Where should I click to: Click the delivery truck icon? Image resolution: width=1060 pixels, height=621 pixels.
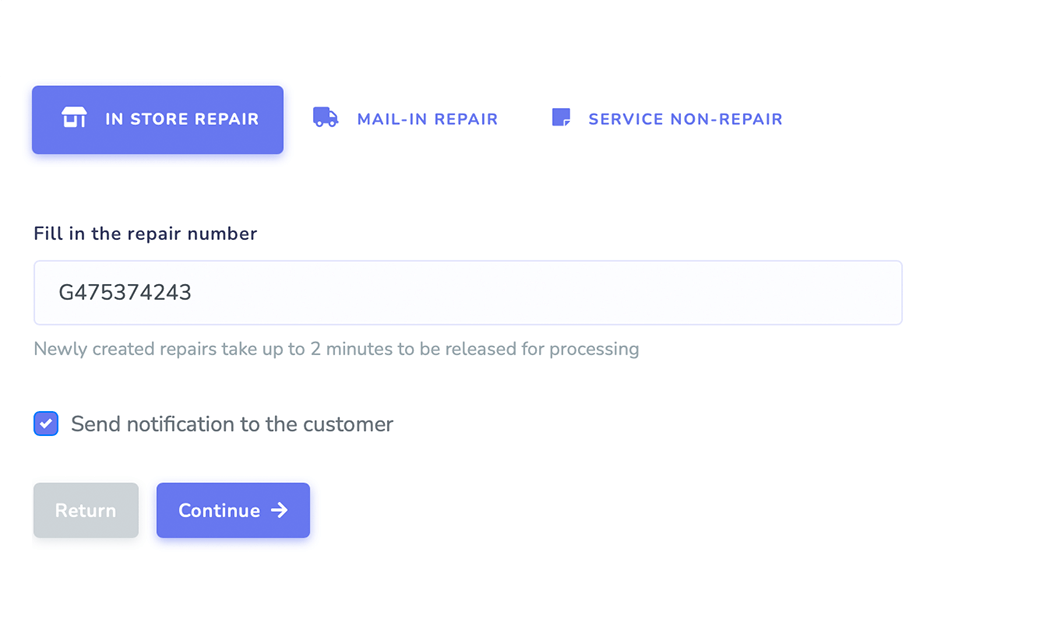(325, 118)
